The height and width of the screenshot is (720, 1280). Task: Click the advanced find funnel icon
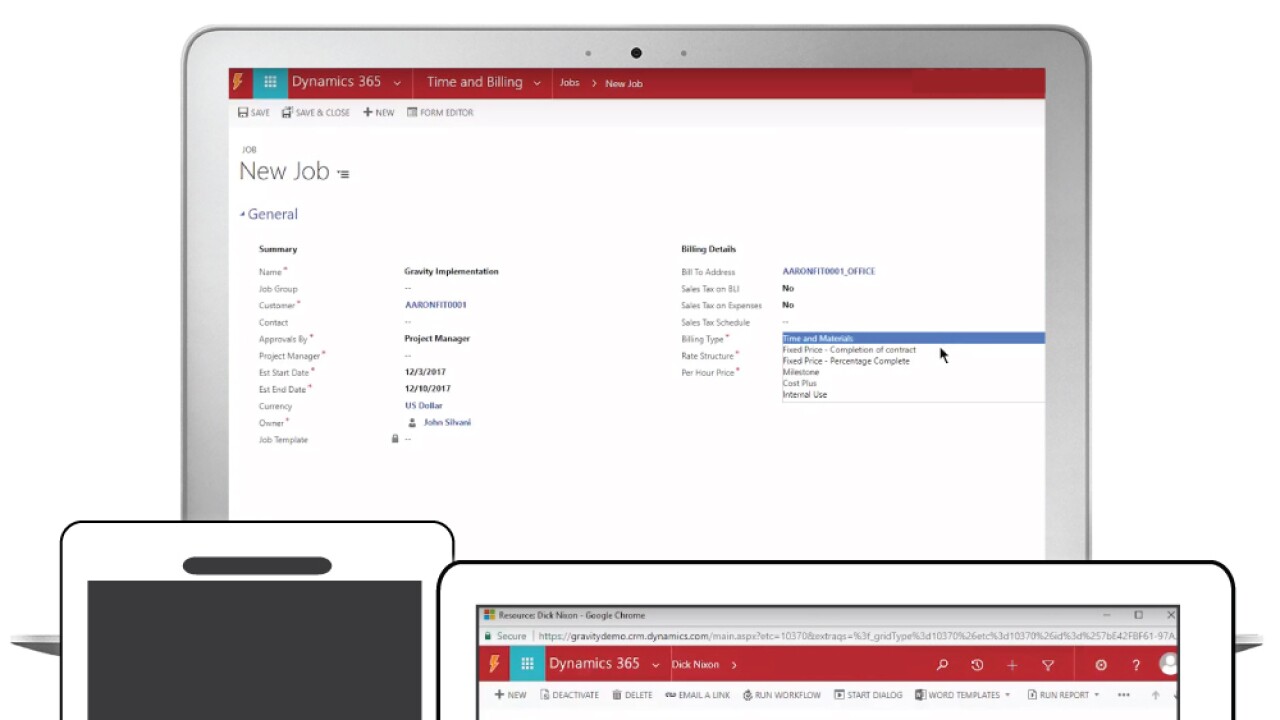pos(1048,665)
